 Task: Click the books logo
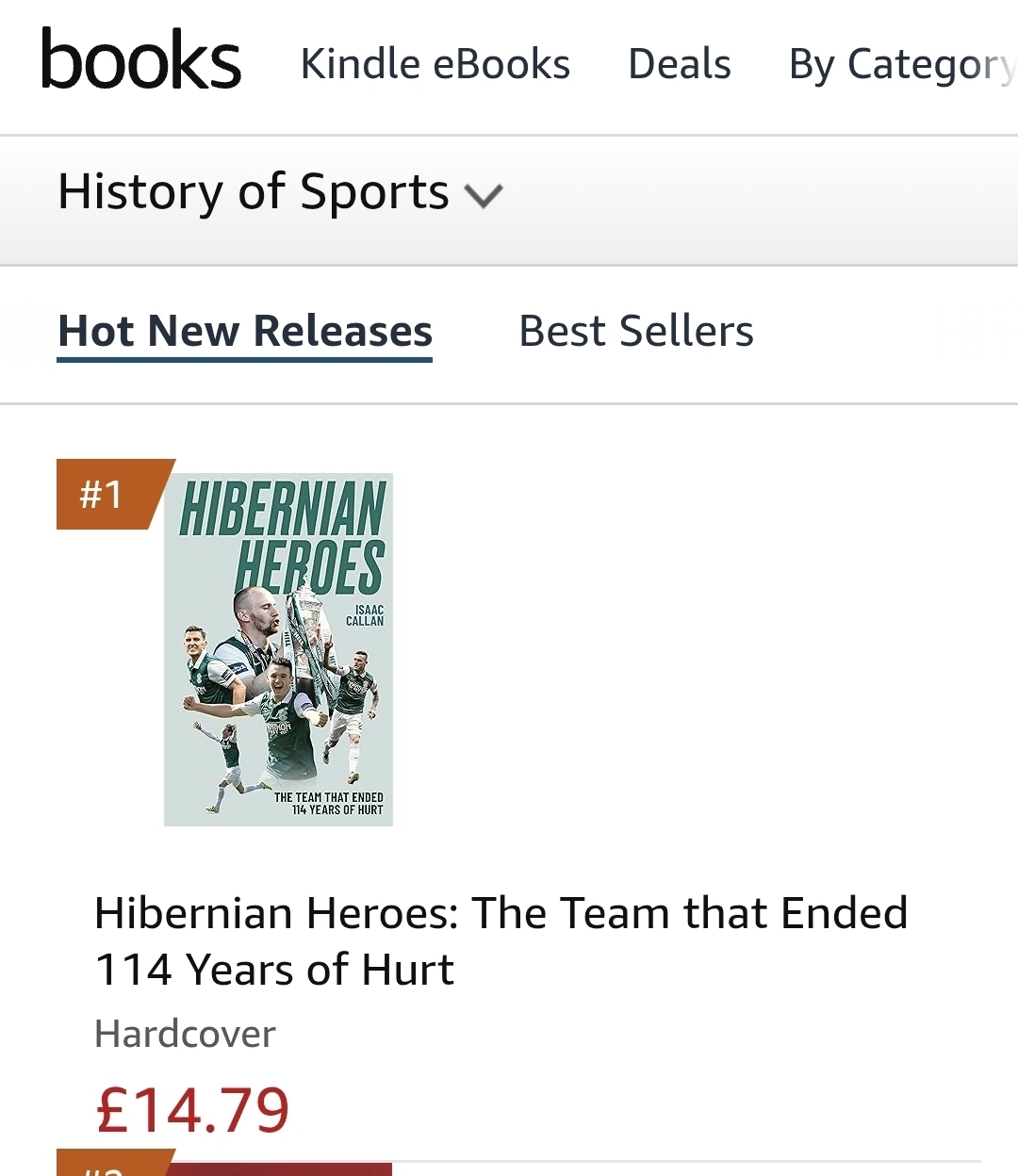click(x=141, y=60)
